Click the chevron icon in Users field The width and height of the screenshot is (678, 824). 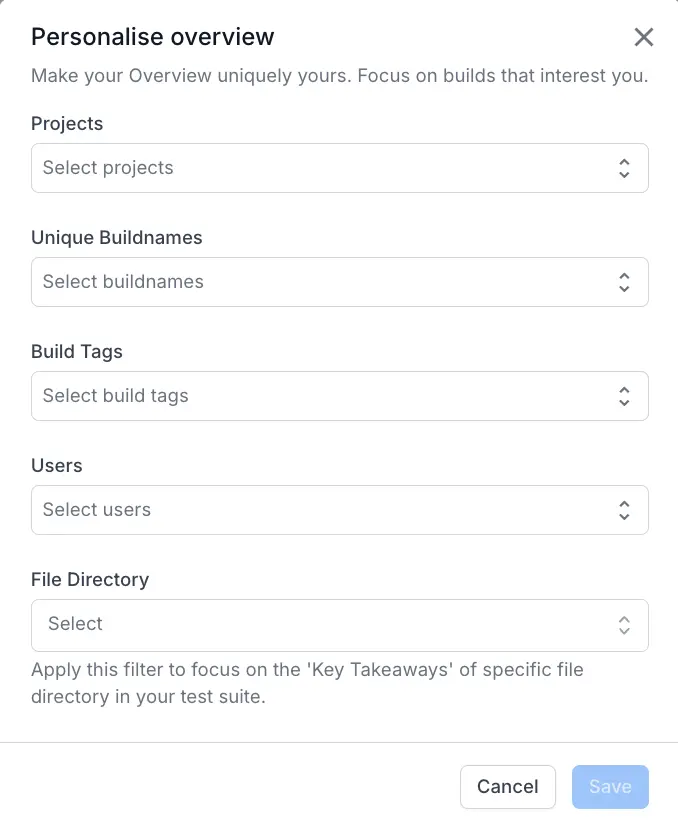pyautogui.click(x=624, y=510)
